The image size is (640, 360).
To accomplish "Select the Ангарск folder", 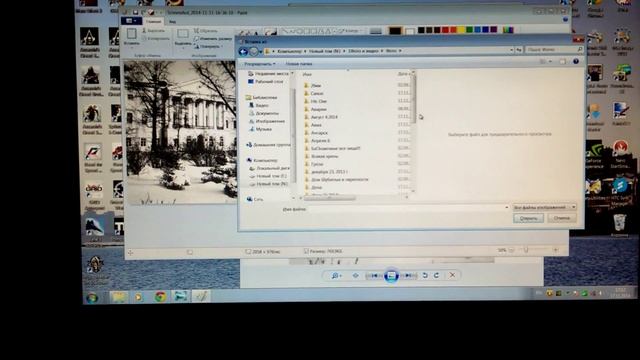I will [316, 133].
